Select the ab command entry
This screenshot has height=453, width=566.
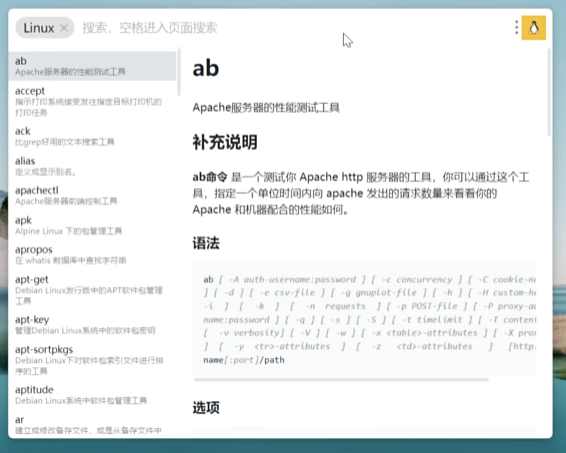[92, 66]
